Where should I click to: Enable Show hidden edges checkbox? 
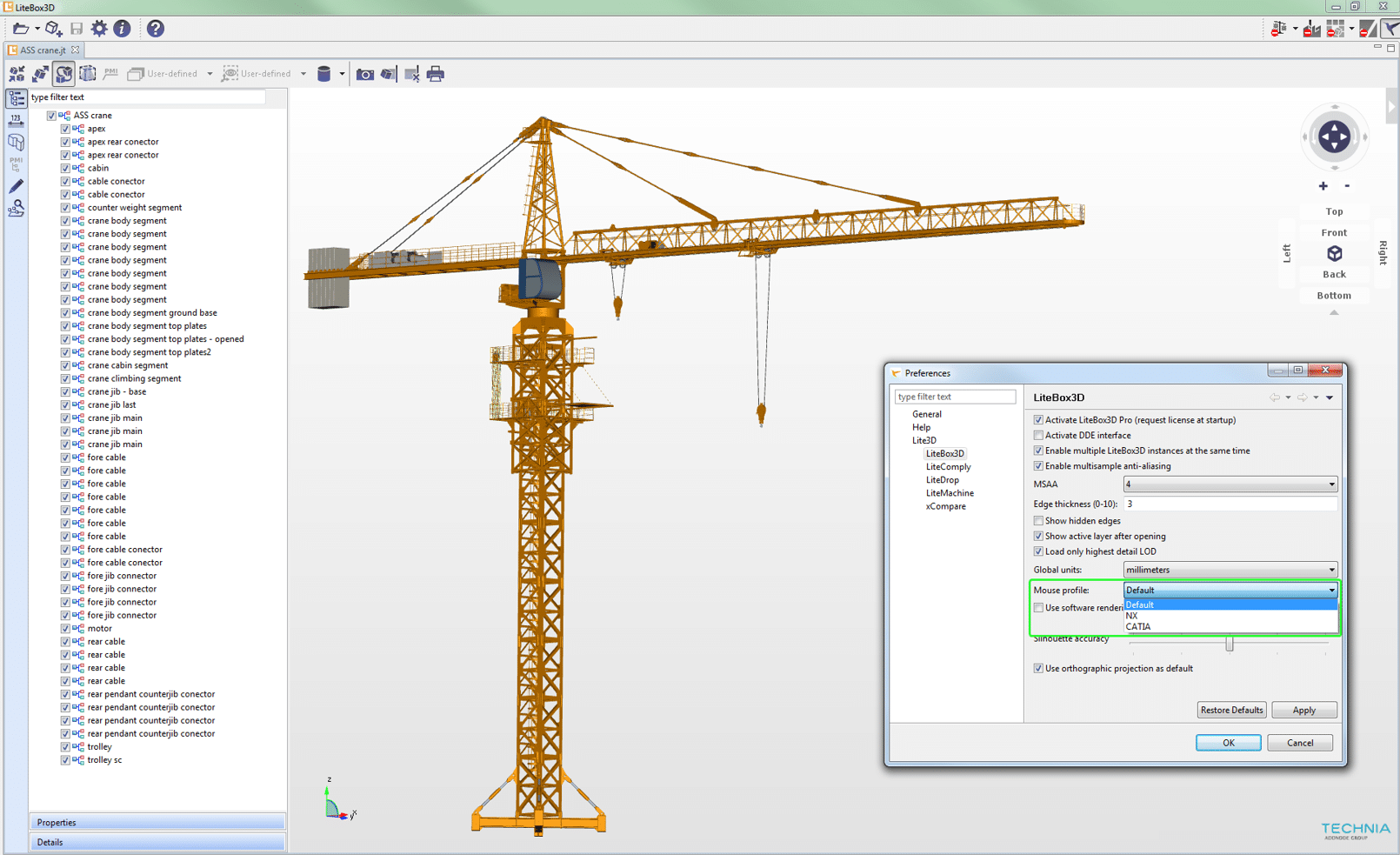(1038, 521)
